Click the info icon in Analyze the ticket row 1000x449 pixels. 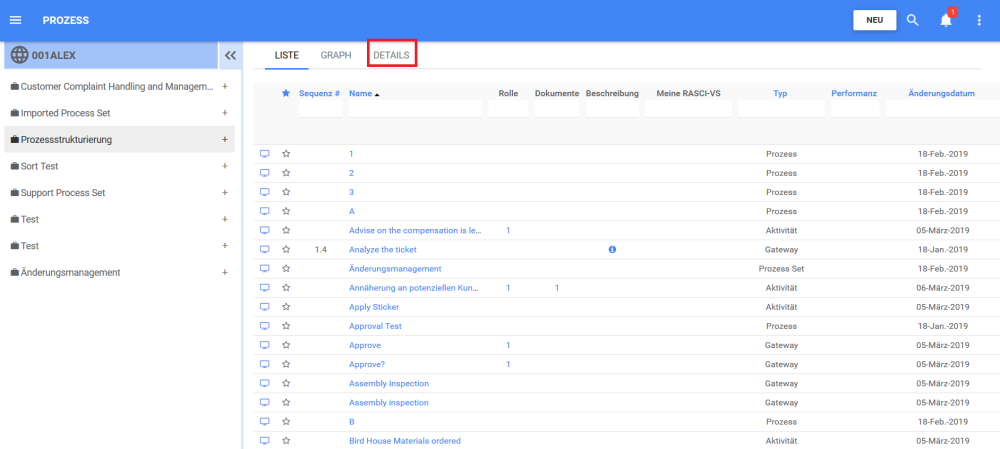tap(612, 249)
